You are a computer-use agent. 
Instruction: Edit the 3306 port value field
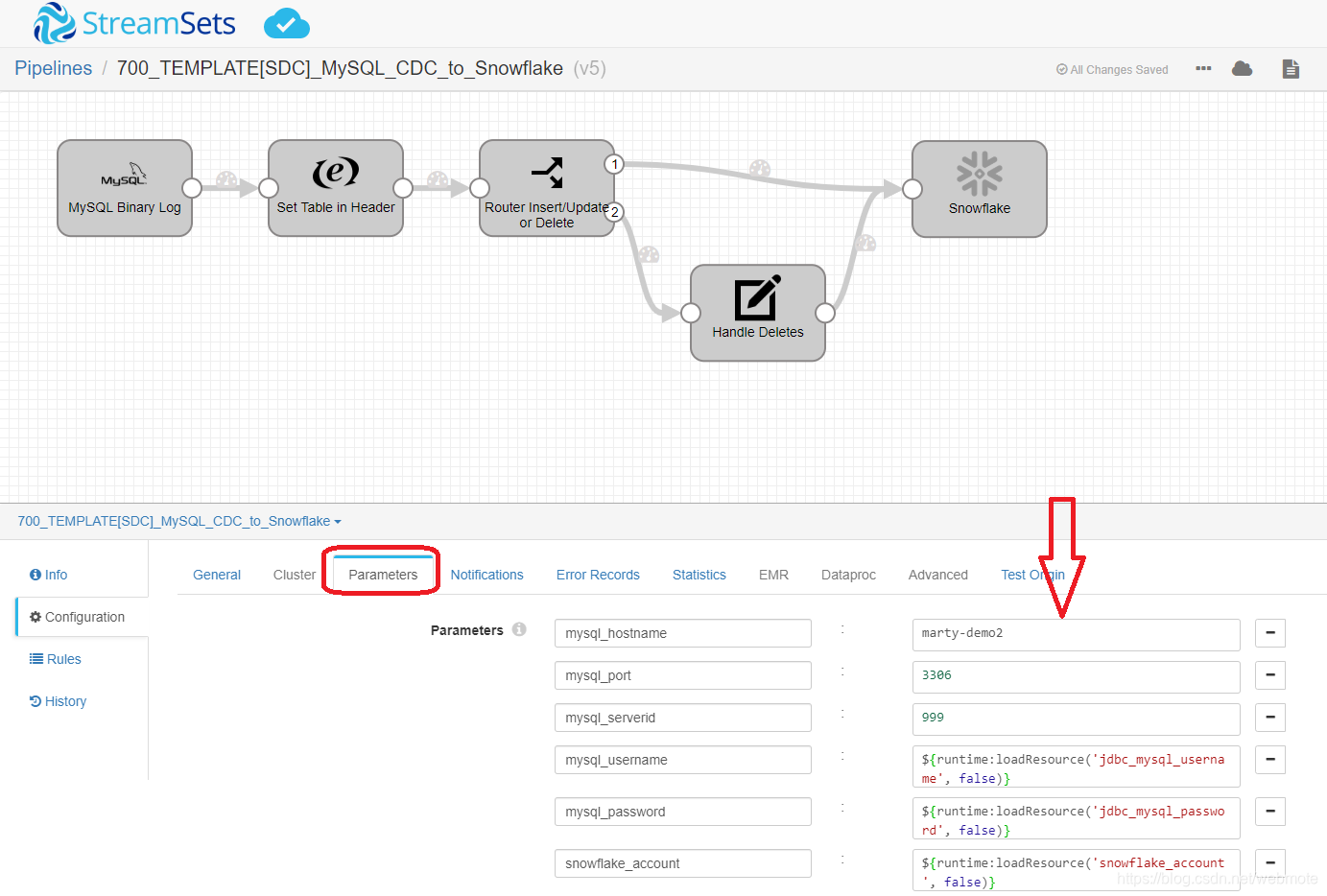pyautogui.click(x=1077, y=676)
